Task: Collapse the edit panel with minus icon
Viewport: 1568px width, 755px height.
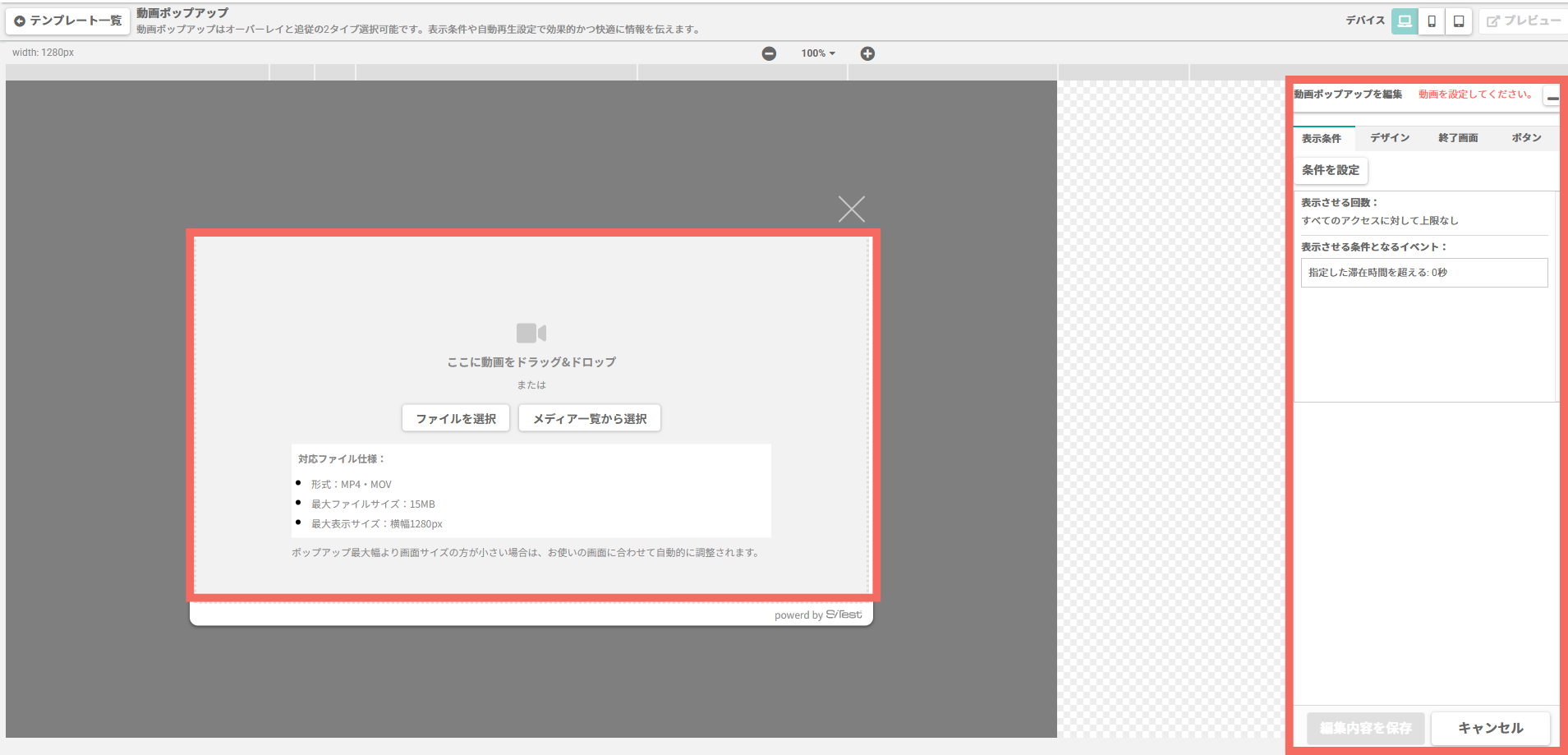Action: pos(1552,96)
